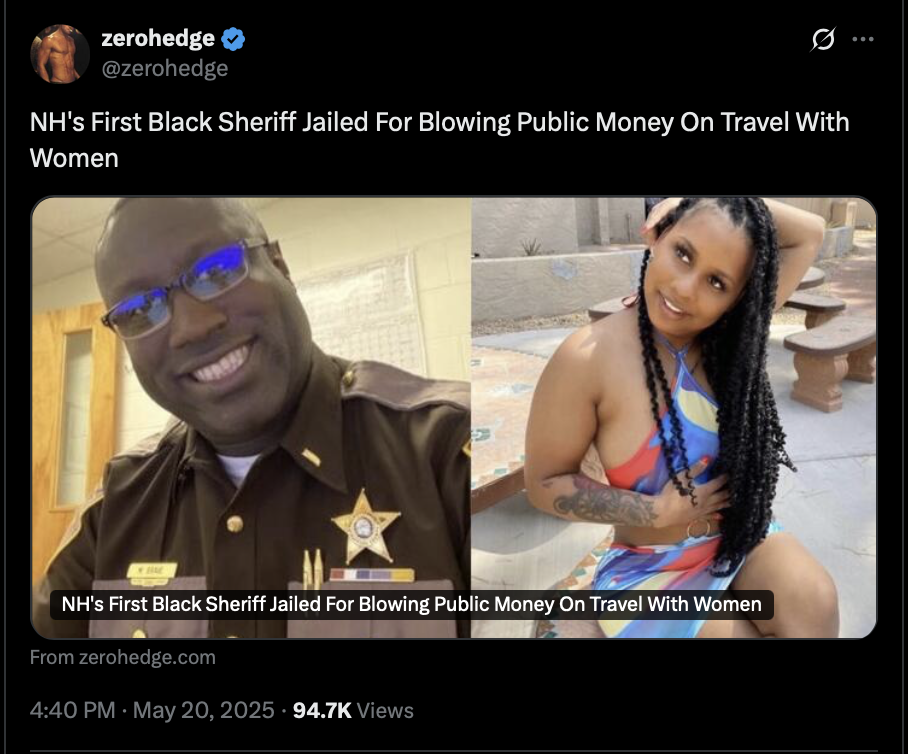Click the tweet headline text about NH's sheriff

click(440, 140)
